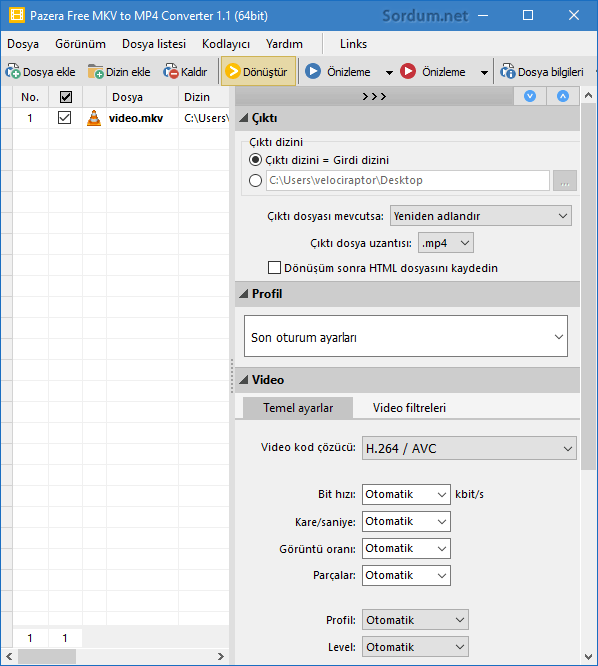Open the Dosya menu
598x666 pixels.
tap(23, 44)
